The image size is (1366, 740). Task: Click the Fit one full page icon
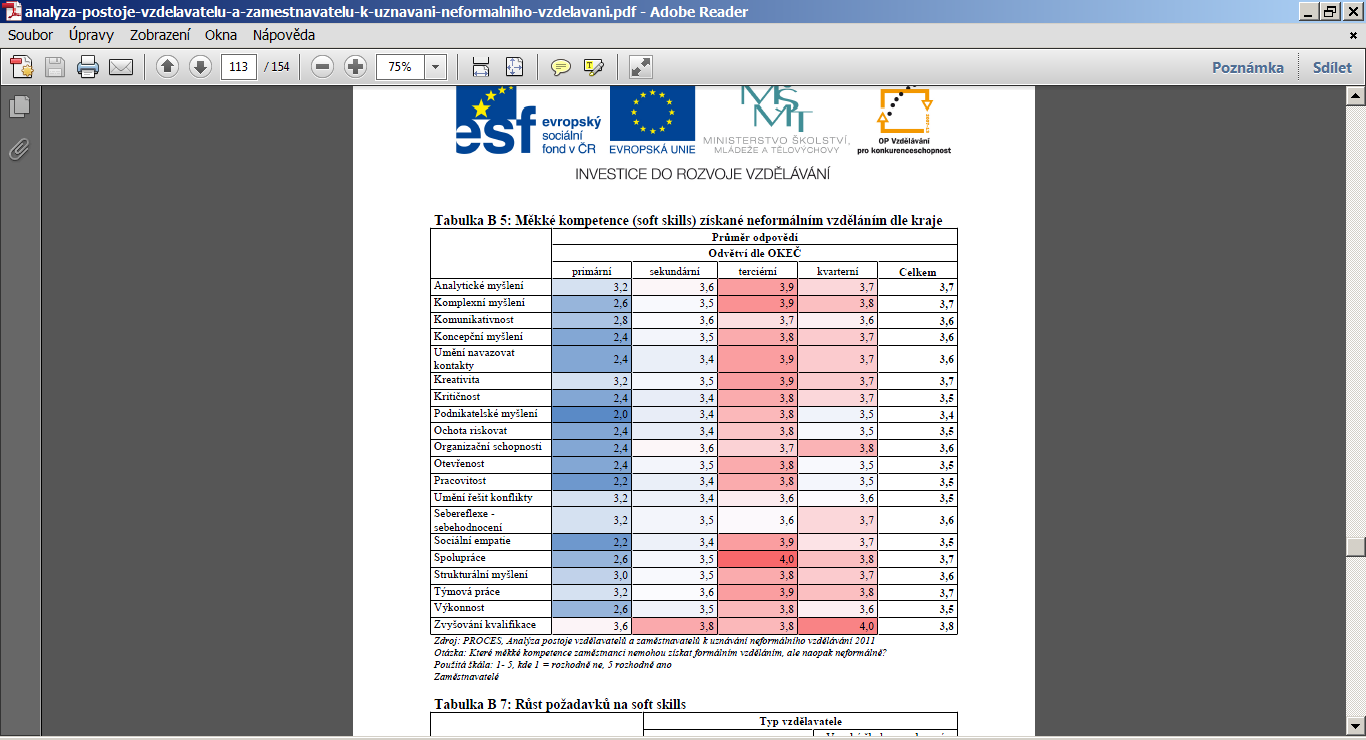[x=514, y=67]
